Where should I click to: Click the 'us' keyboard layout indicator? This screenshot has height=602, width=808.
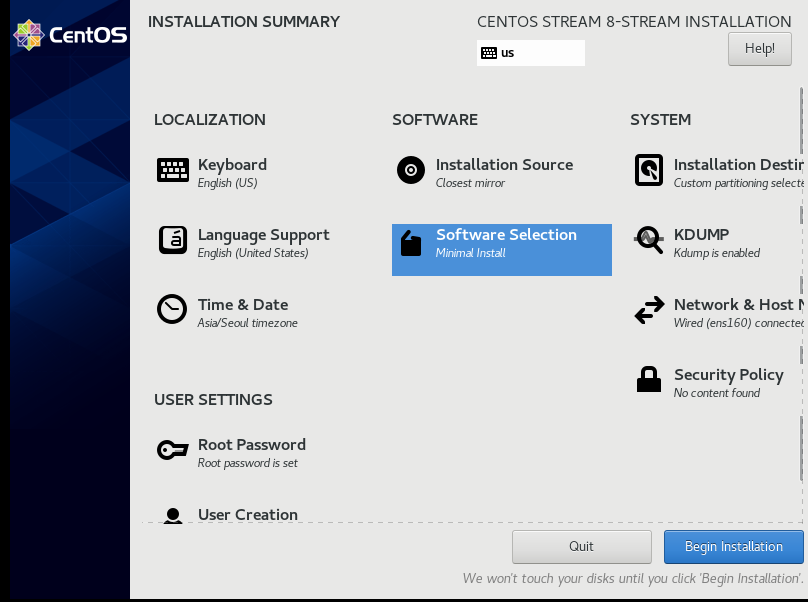531,53
